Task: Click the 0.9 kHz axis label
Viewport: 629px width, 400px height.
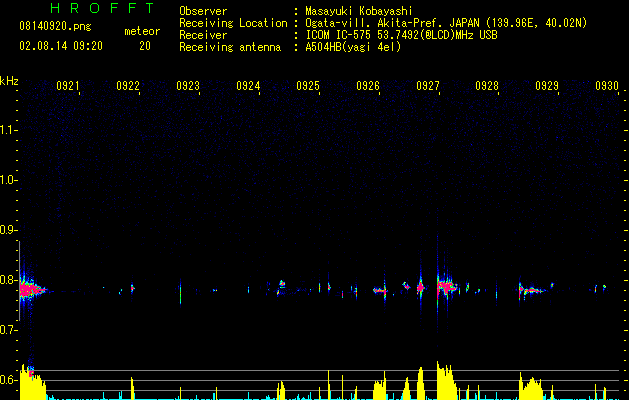Action: click(8, 230)
